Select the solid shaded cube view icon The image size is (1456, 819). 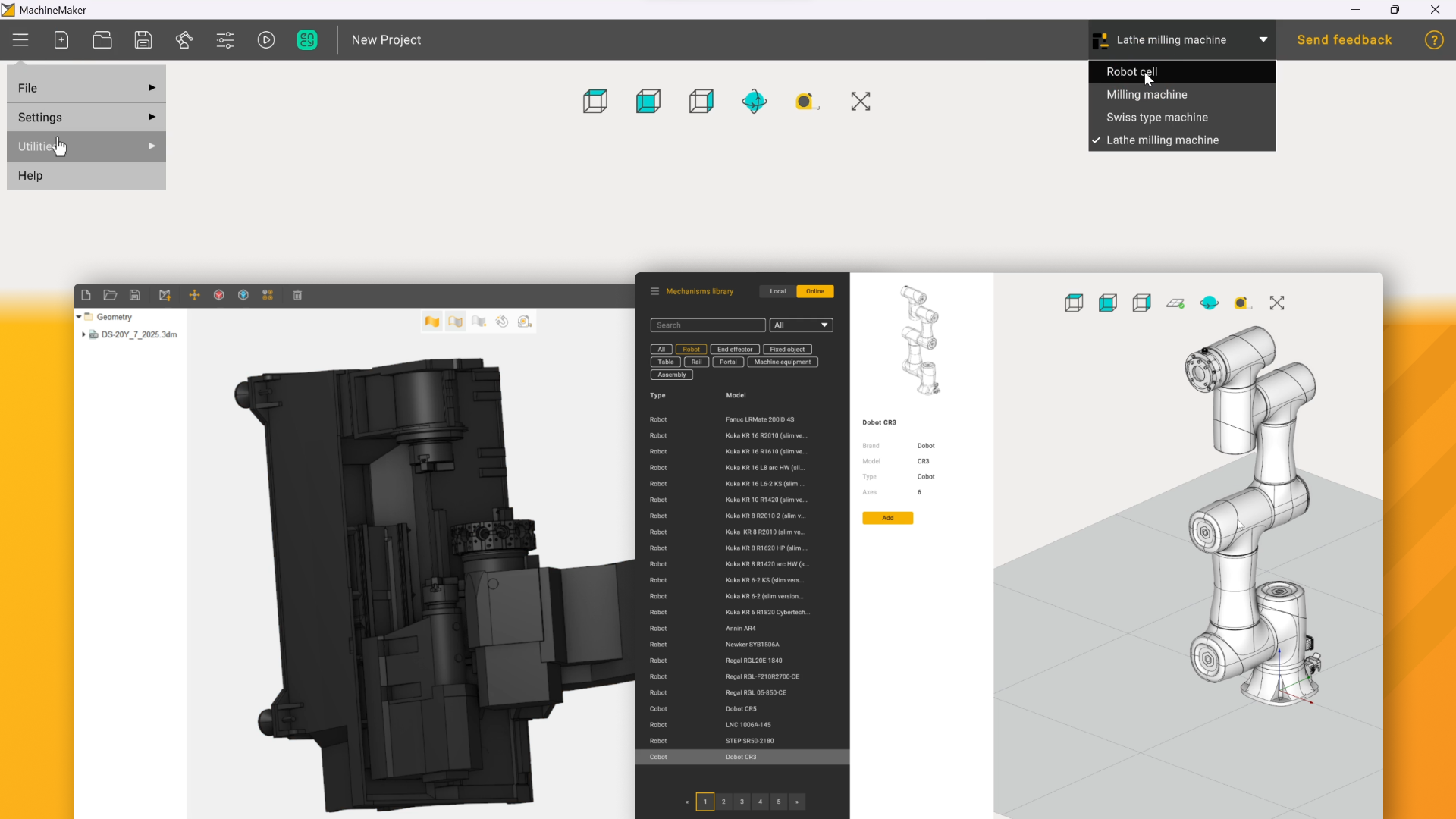pyautogui.click(x=648, y=101)
